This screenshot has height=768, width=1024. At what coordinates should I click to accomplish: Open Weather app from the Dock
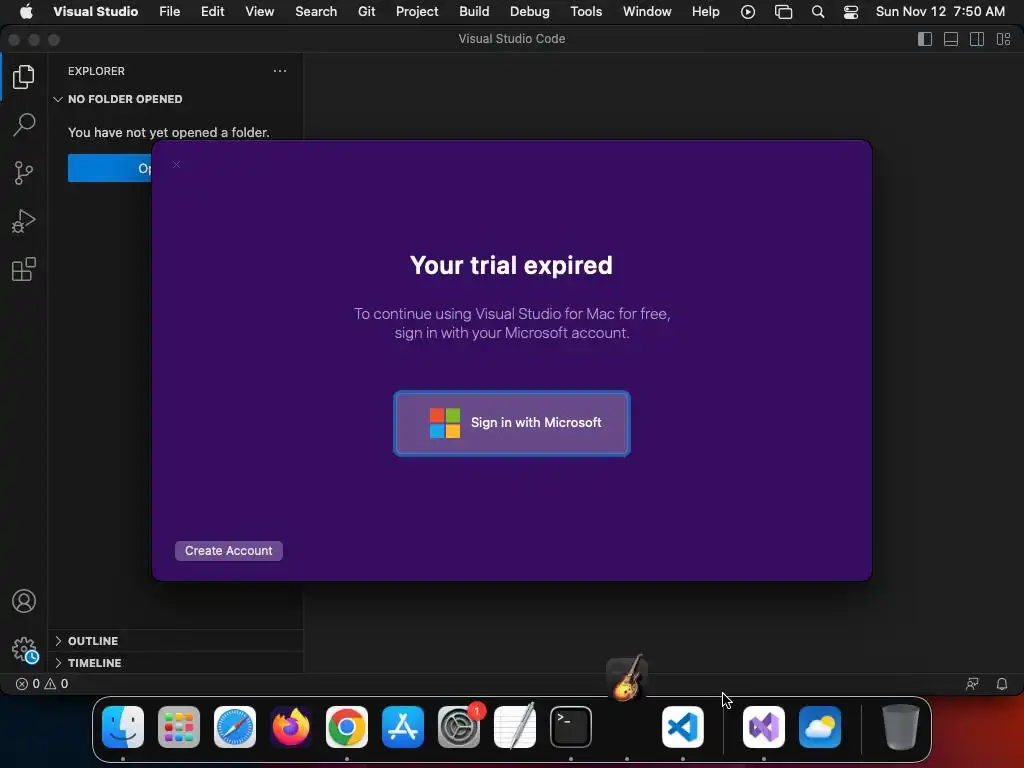[x=820, y=727]
